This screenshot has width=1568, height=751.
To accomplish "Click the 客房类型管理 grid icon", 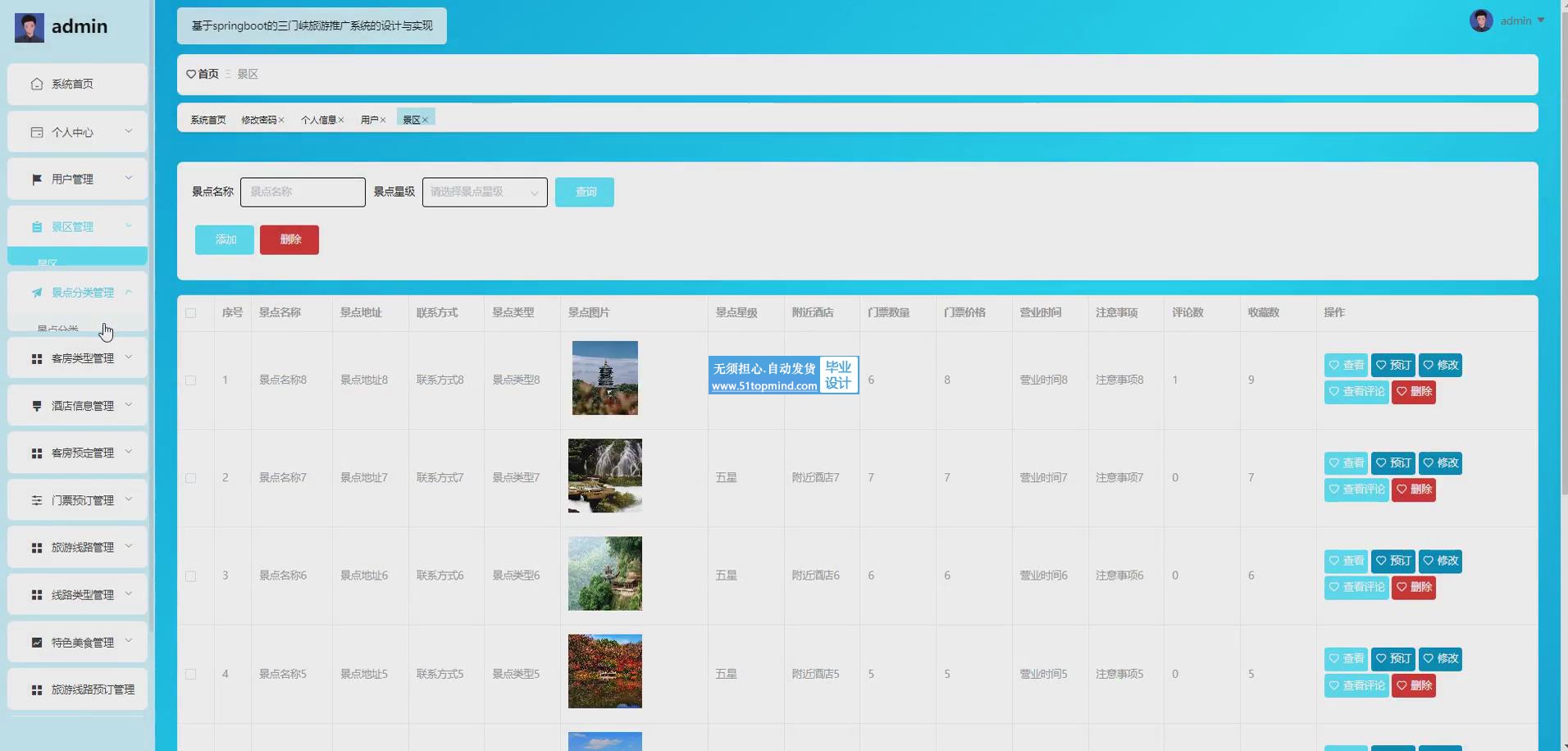I will click(37, 359).
